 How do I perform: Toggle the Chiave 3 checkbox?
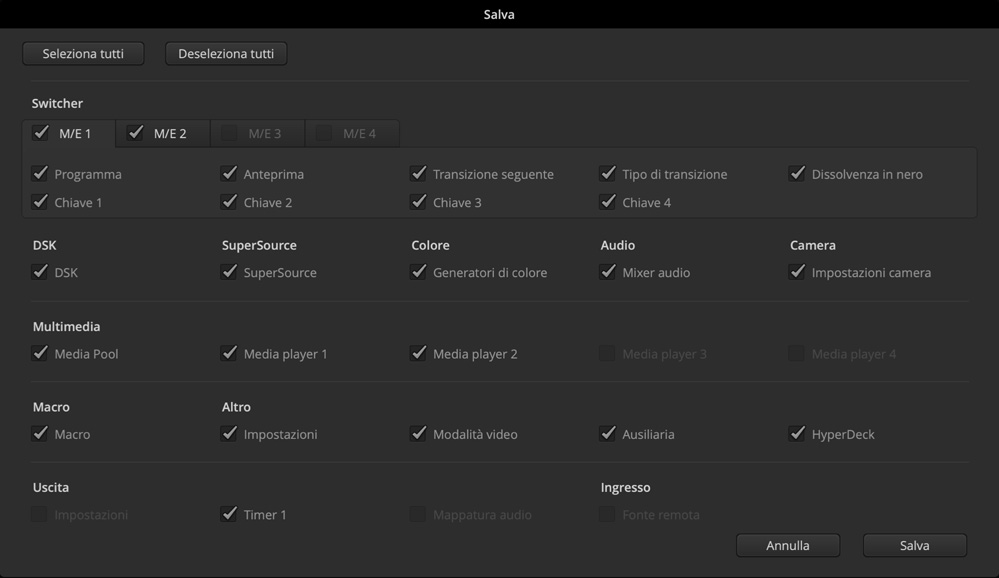[418, 201]
